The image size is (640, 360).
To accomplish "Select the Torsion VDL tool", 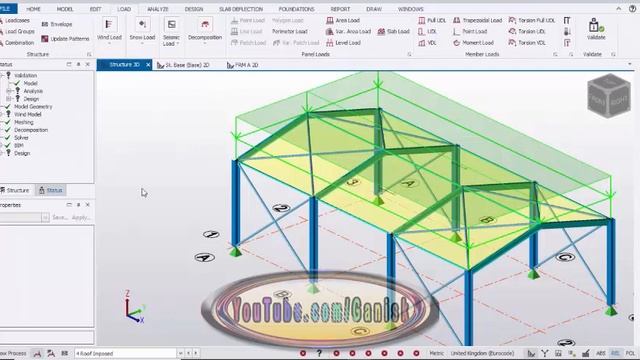I will coord(527,42).
